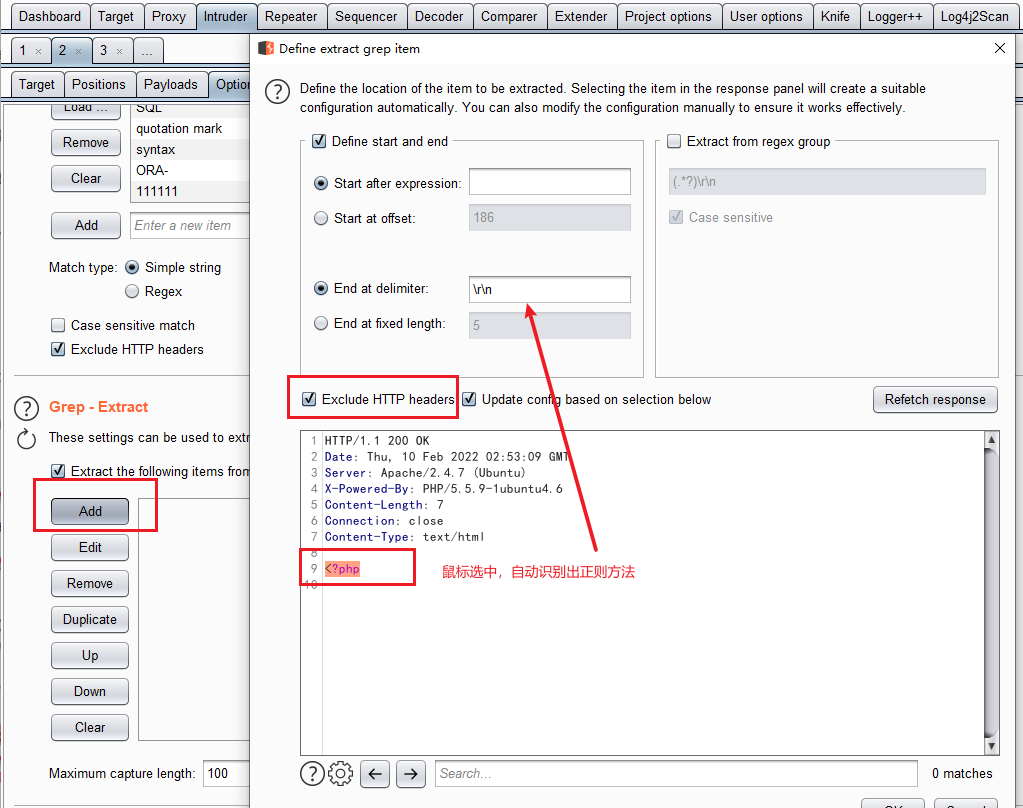Close Intruder attack tab 3
The height and width of the screenshot is (808, 1023).
coord(119,51)
